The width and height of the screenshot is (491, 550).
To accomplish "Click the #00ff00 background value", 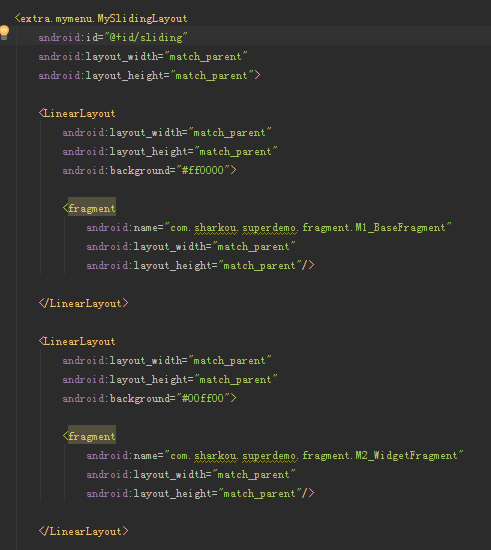I will pyautogui.click(x=203, y=398).
